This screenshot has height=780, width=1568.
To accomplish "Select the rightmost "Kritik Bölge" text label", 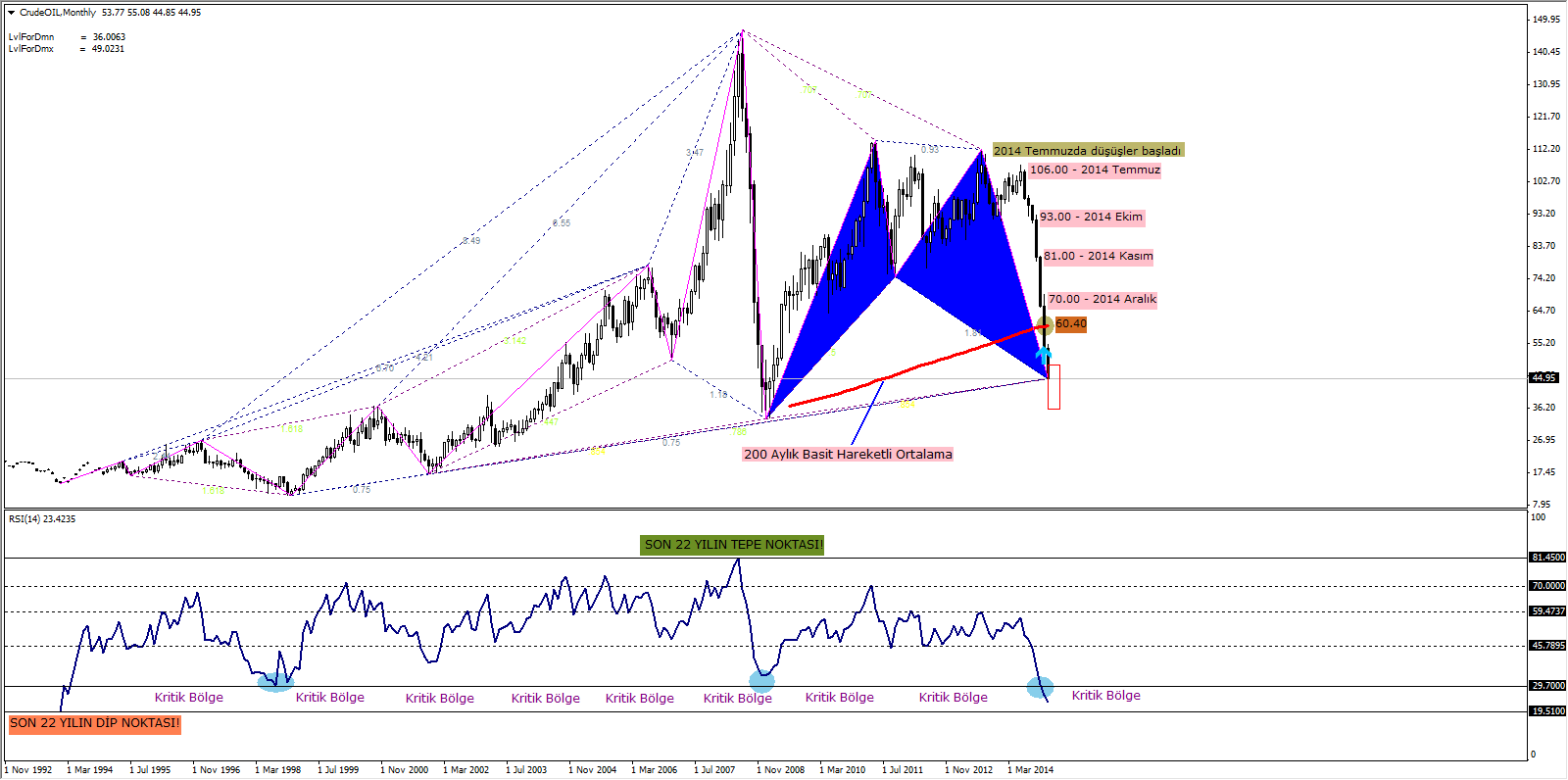I will 1105,696.
